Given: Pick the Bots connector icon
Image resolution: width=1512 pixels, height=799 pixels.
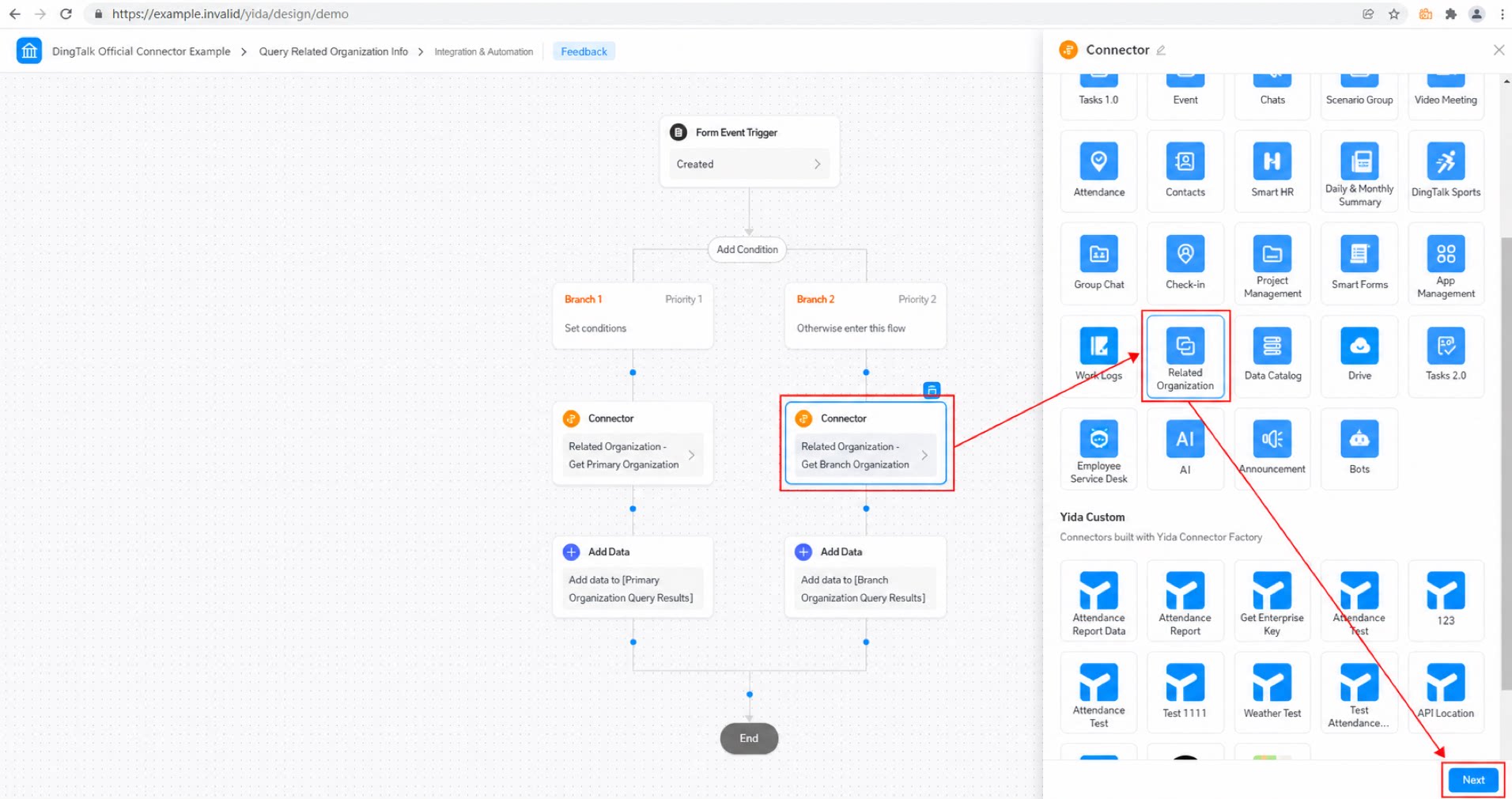Looking at the screenshot, I should tap(1359, 438).
